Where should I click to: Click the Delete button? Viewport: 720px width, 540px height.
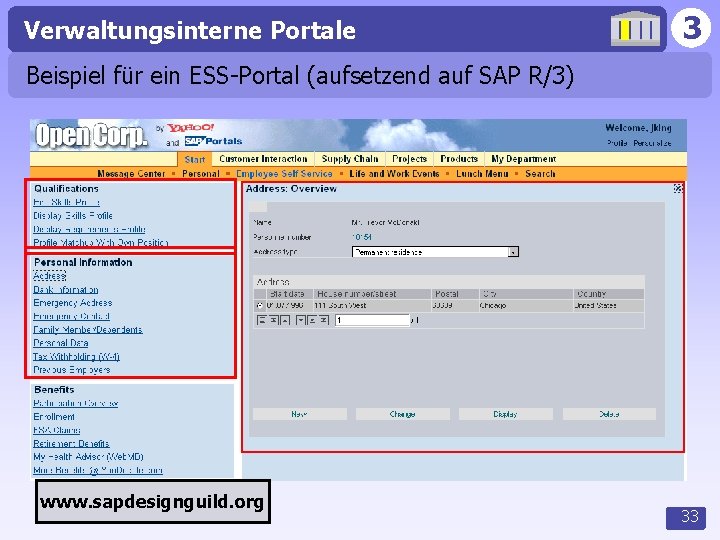point(609,414)
